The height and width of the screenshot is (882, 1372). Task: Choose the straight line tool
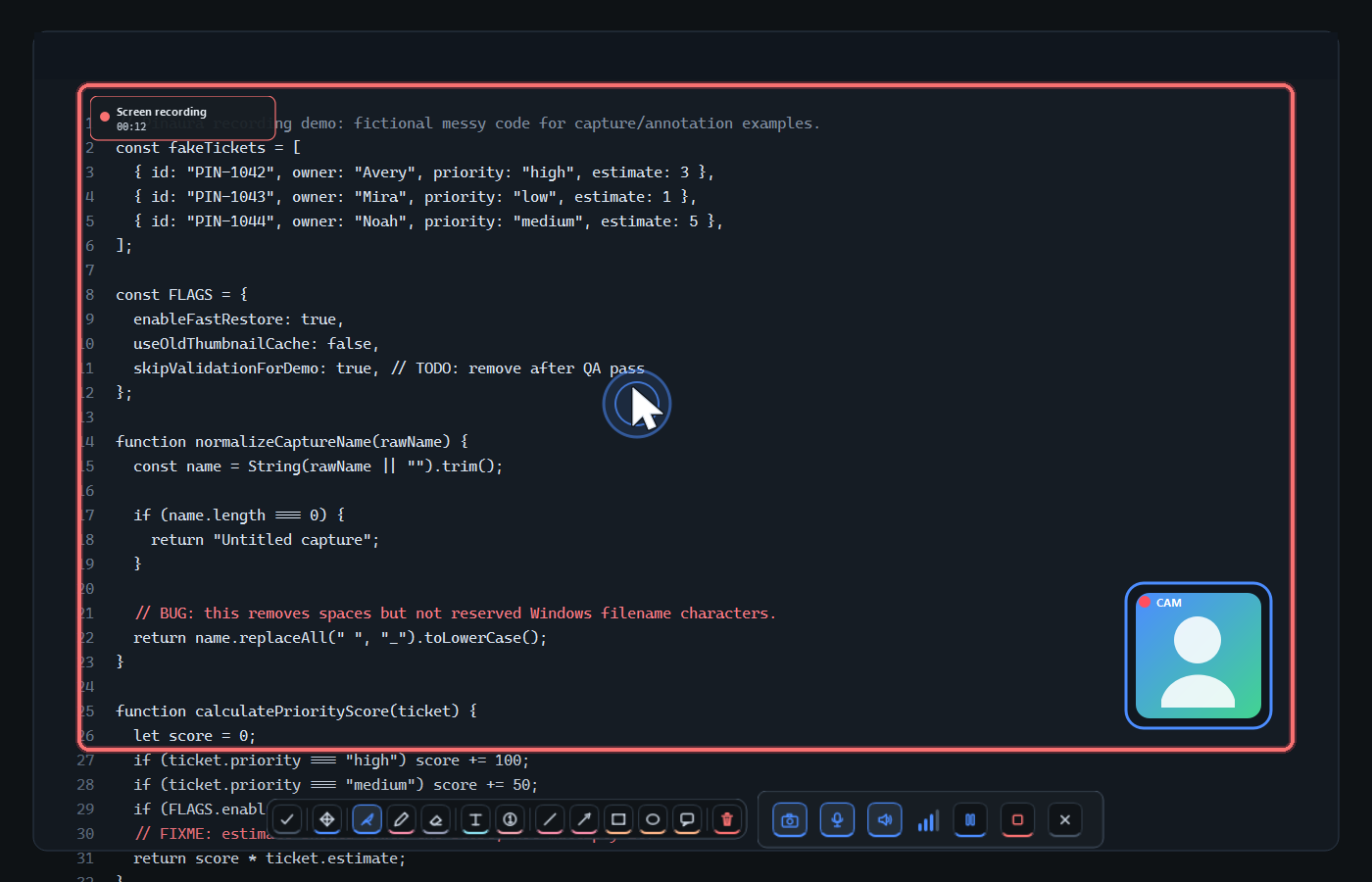coord(550,819)
